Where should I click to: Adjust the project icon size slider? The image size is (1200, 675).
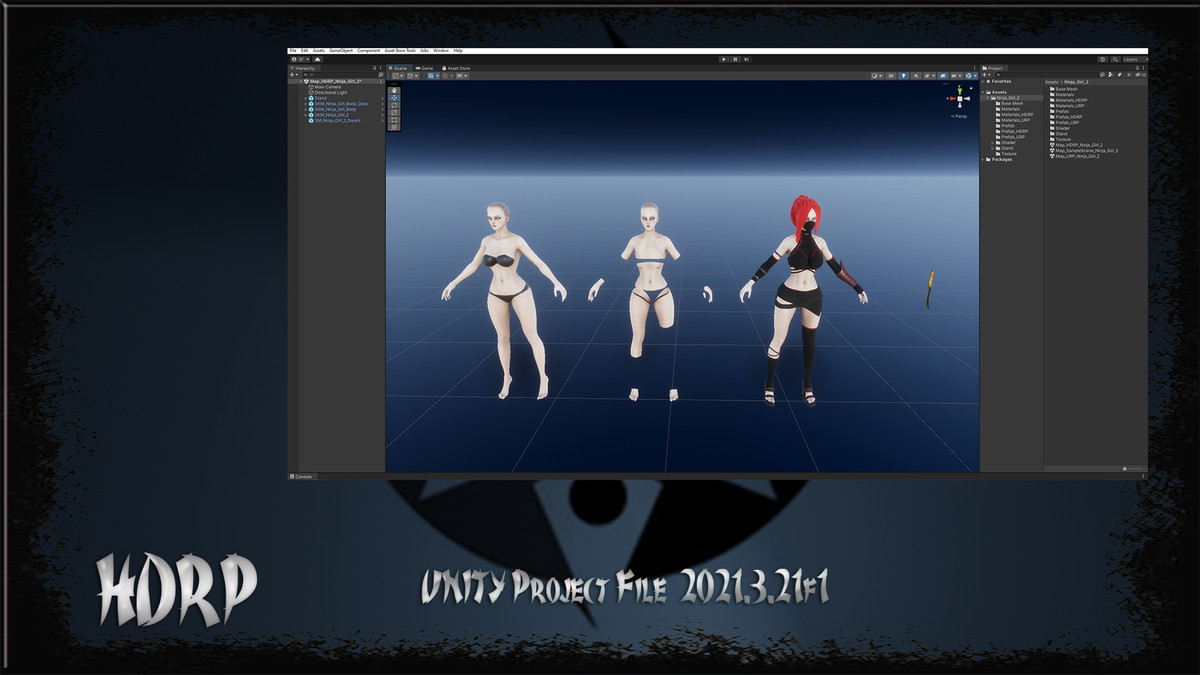(1124, 468)
